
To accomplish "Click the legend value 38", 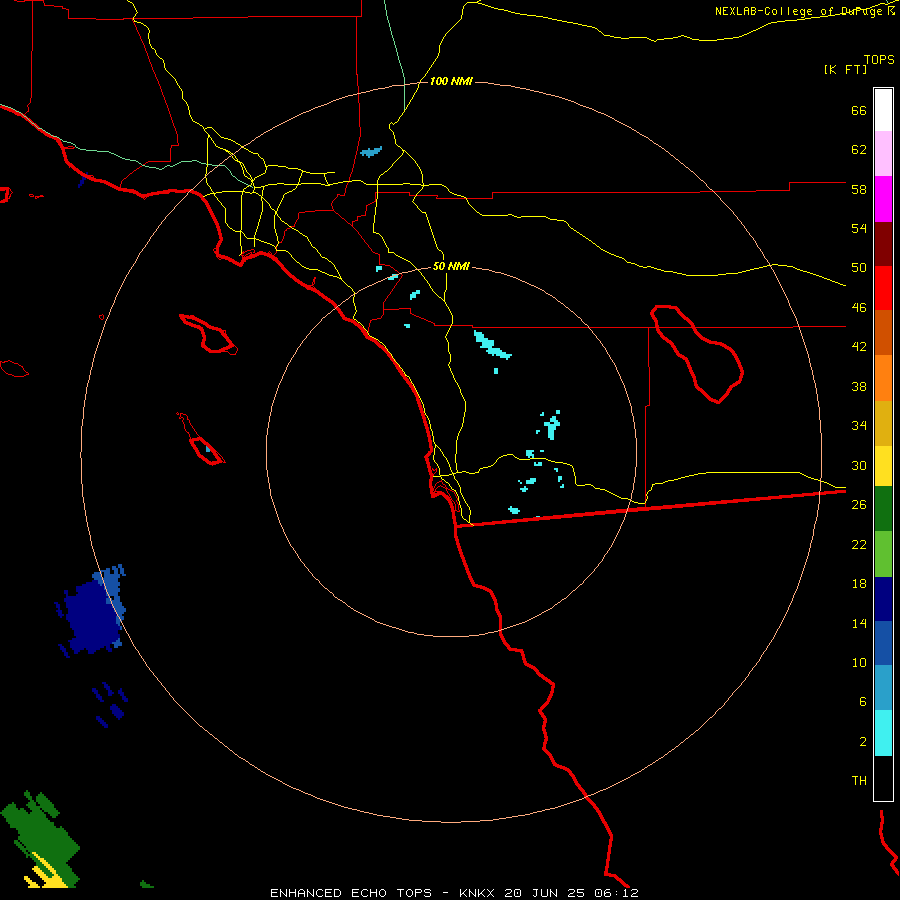I will coord(859,386).
